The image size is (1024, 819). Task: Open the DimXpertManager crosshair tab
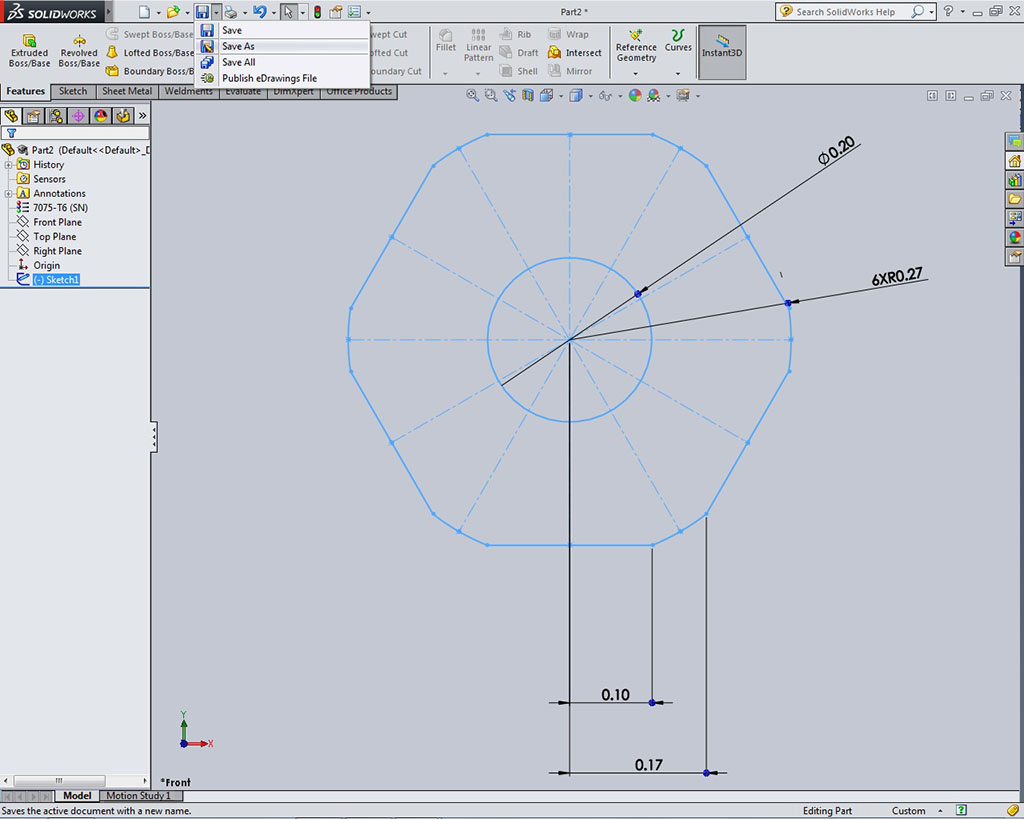pyautogui.click(x=78, y=116)
